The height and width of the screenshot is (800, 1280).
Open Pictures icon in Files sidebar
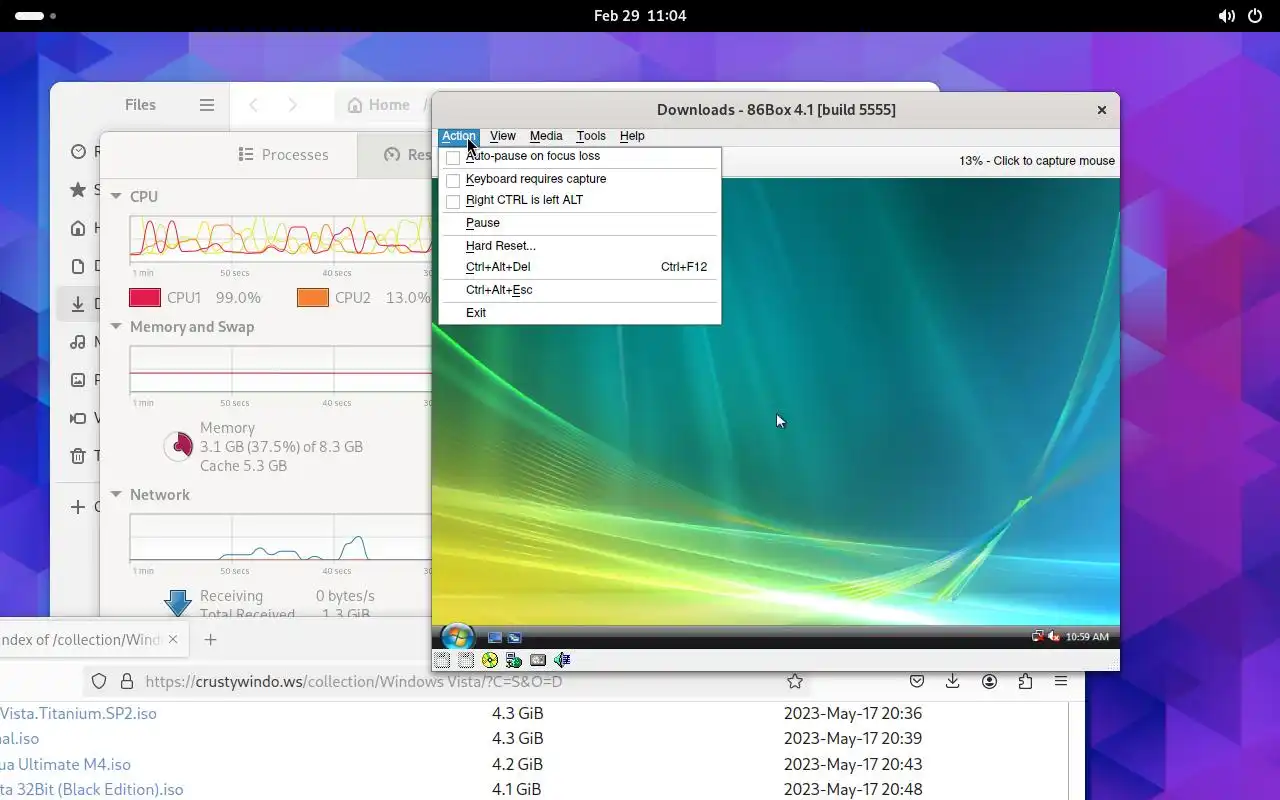click(78, 380)
